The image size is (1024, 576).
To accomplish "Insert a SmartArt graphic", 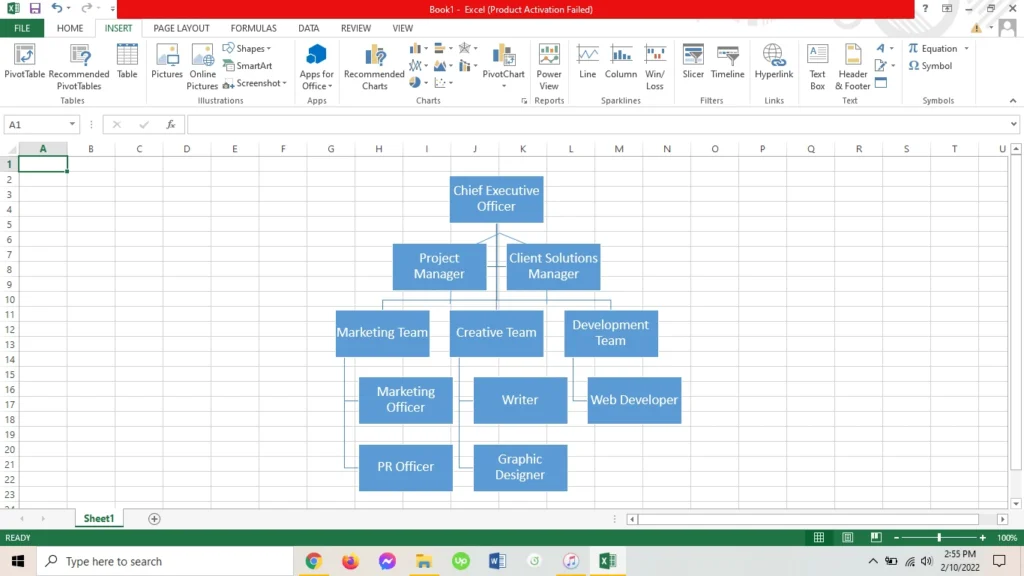I will pyautogui.click(x=248, y=65).
